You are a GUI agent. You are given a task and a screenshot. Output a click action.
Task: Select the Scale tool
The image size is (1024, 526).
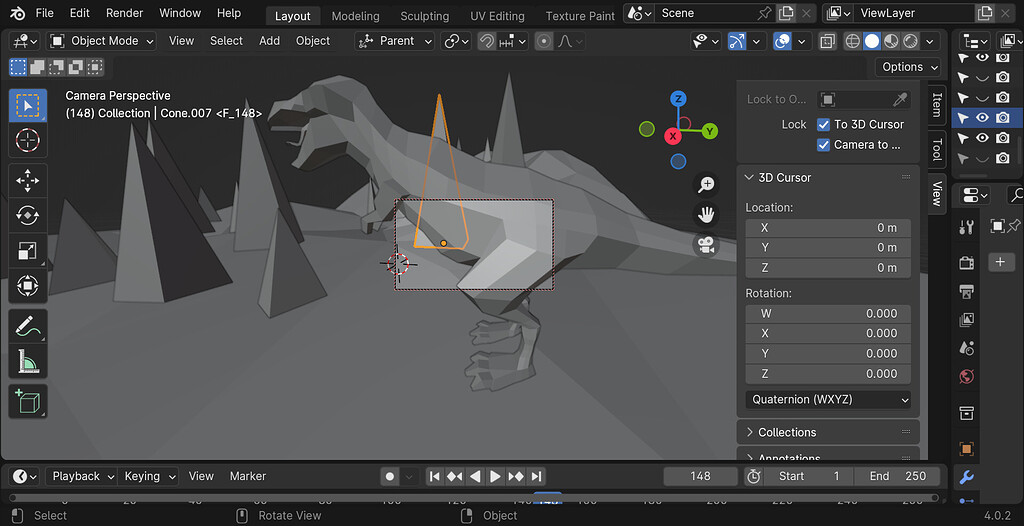tap(28, 251)
